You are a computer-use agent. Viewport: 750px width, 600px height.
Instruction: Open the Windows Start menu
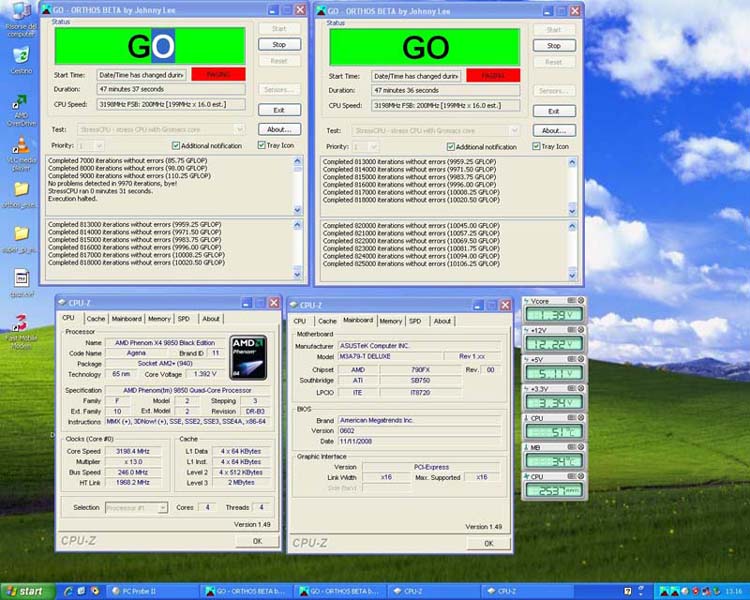pos(28,591)
